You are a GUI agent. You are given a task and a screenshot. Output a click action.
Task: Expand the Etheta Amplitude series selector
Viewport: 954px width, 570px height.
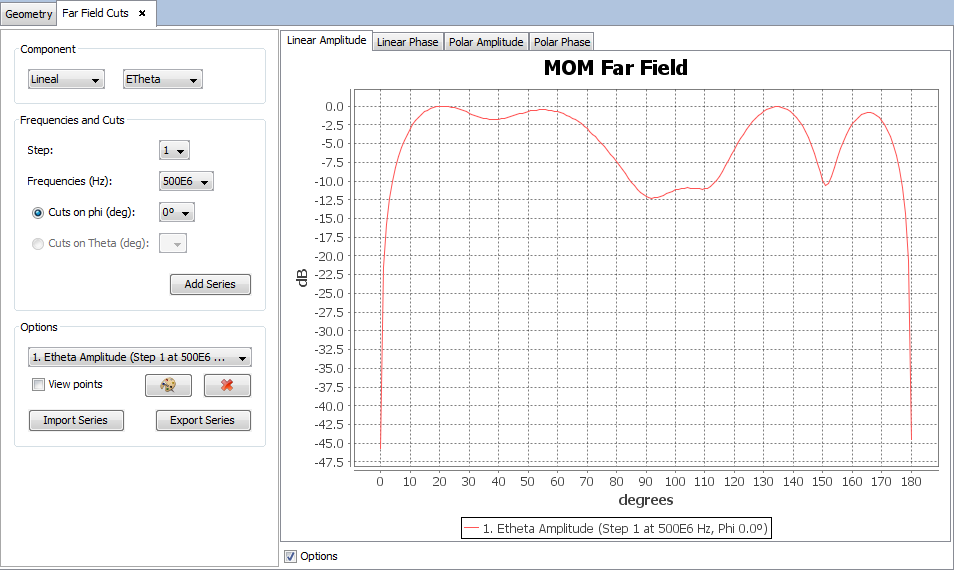coord(140,358)
